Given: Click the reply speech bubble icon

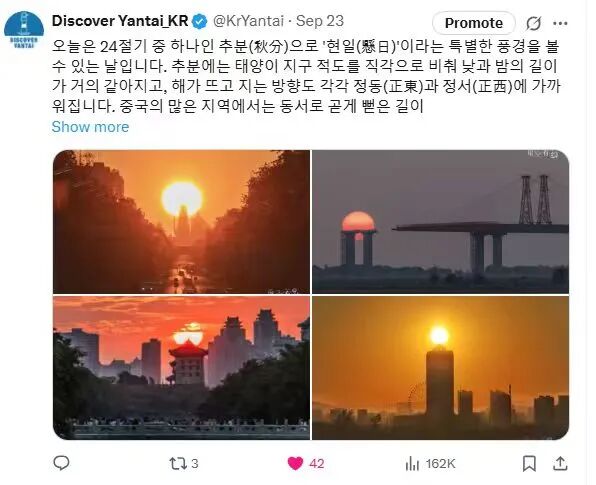Looking at the screenshot, I should click(x=61, y=463).
